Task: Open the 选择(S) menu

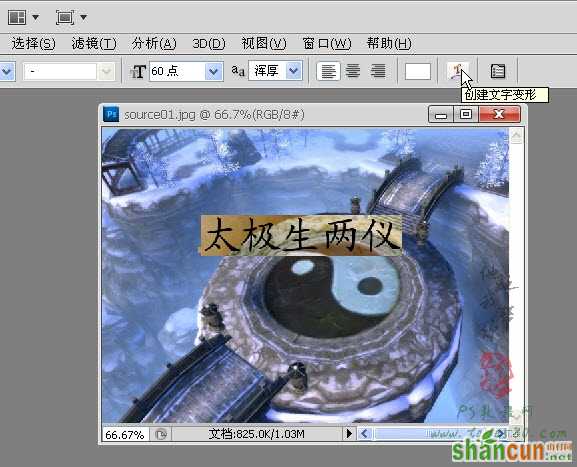Action: pyautogui.click(x=33, y=43)
